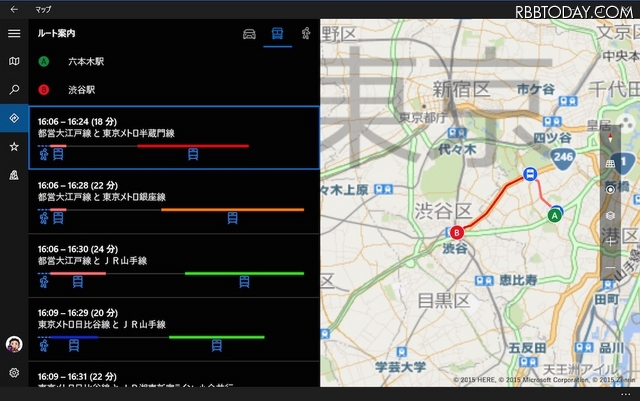Click the 渋谷区 map label
The width and height of the screenshot is (640, 401).
tap(443, 211)
